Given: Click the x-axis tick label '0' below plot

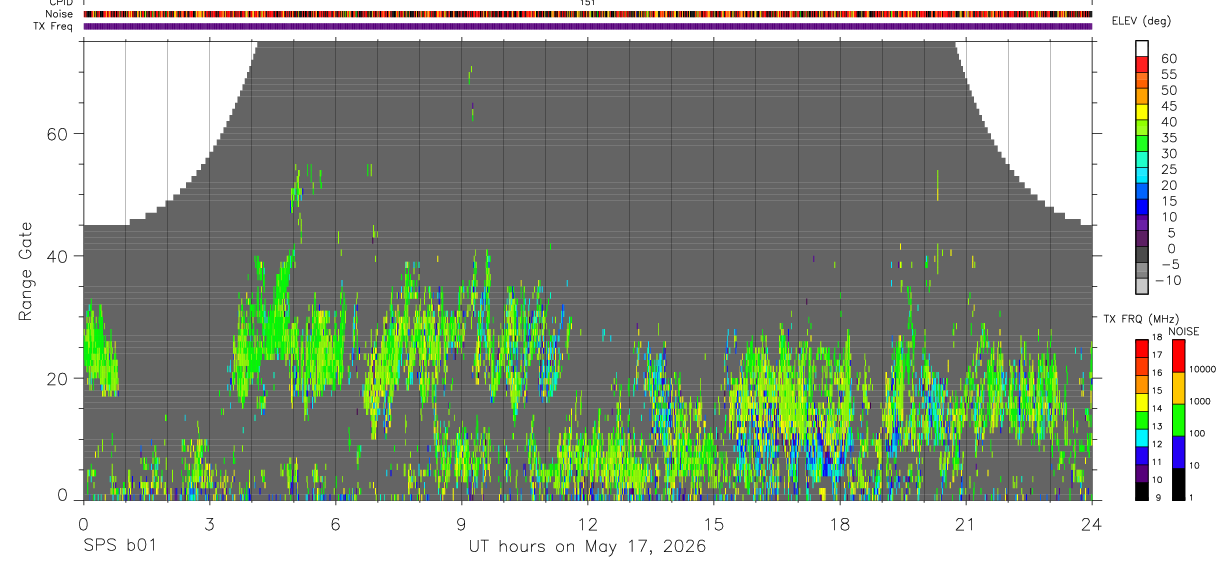Looking at the screenshot, I should (x=83, y=523).
